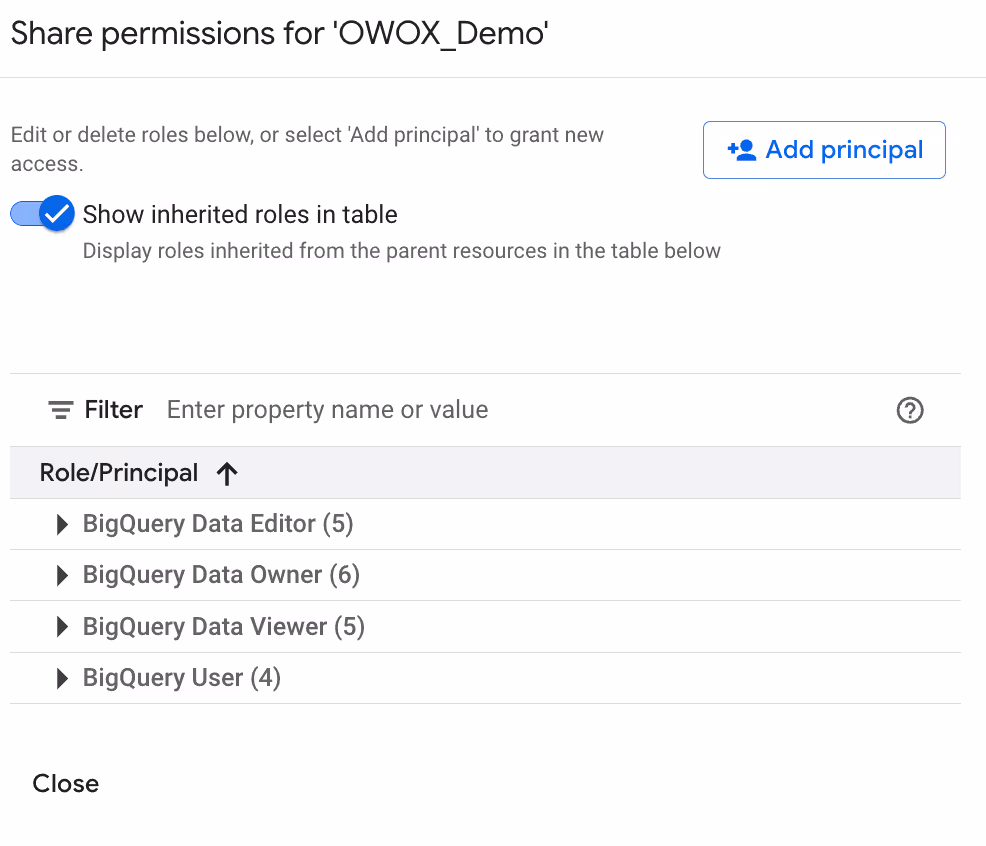Open the help question mark icon
This screenshot has width=986, height=846.
tap(910, 409)
